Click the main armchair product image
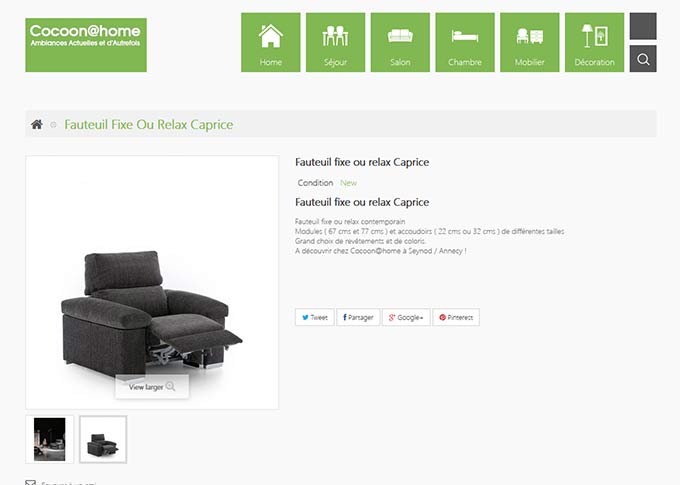 [x=152, y=282]
